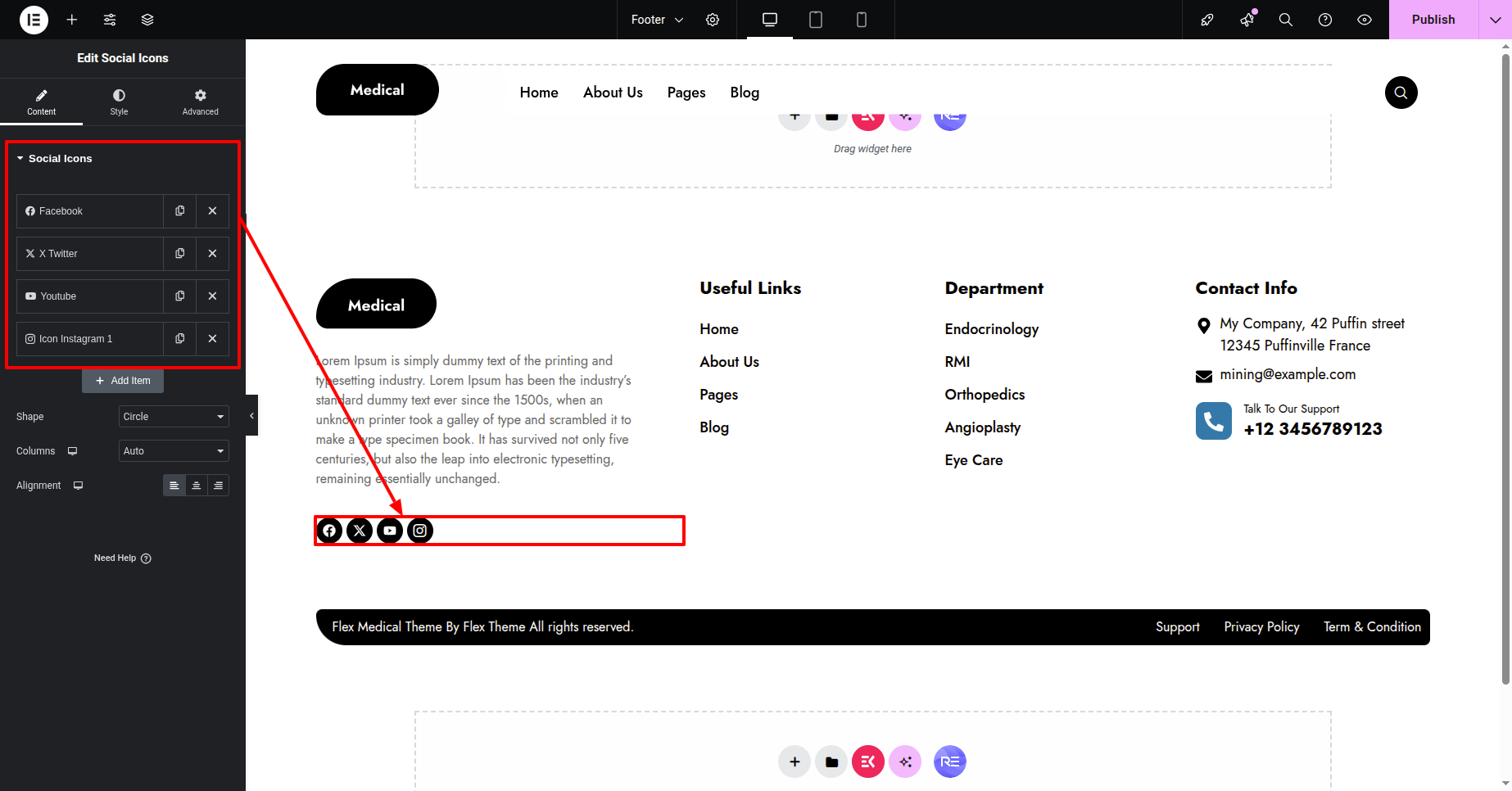Open Footer page settings gear icon
The width and height of the screenshot is (1512, 791).
(x=713, y=20)
